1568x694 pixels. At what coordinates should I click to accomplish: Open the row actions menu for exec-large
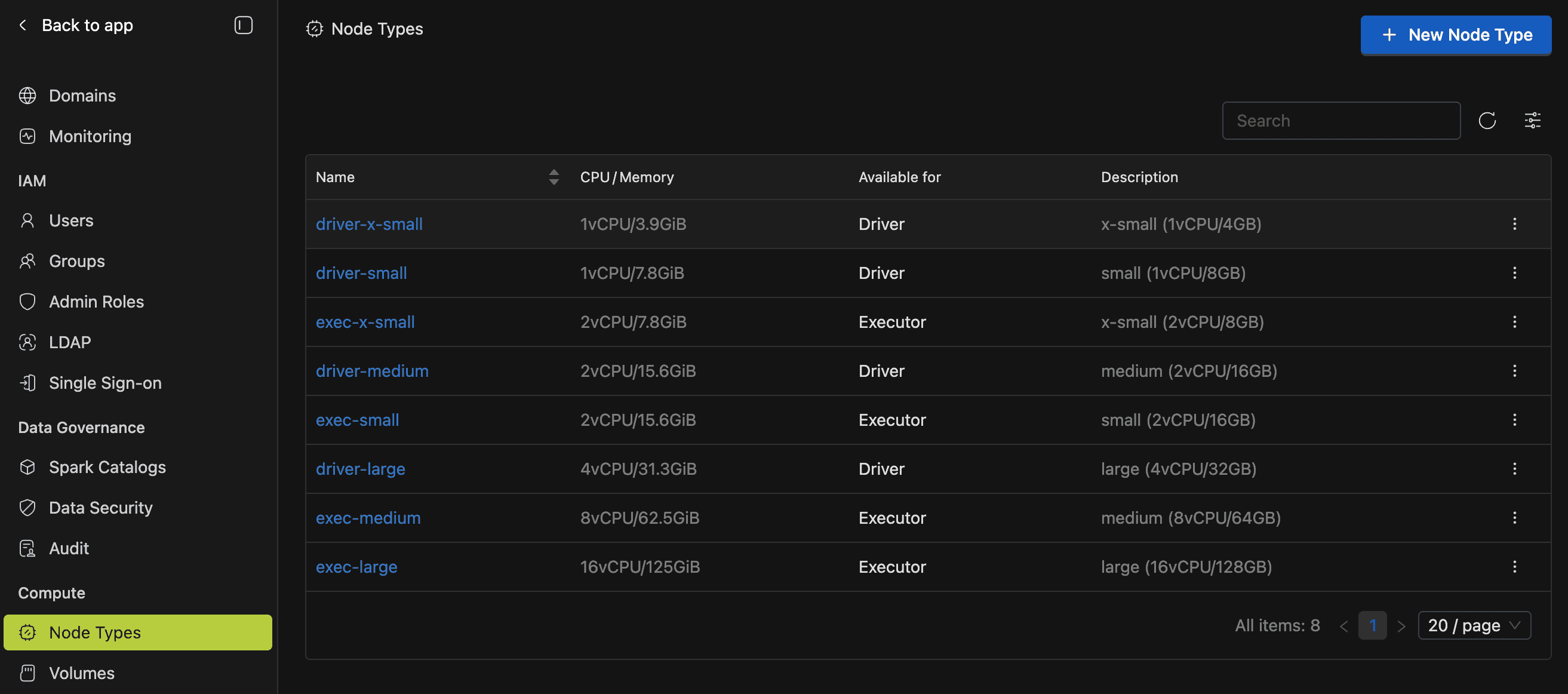(1514, 567)
